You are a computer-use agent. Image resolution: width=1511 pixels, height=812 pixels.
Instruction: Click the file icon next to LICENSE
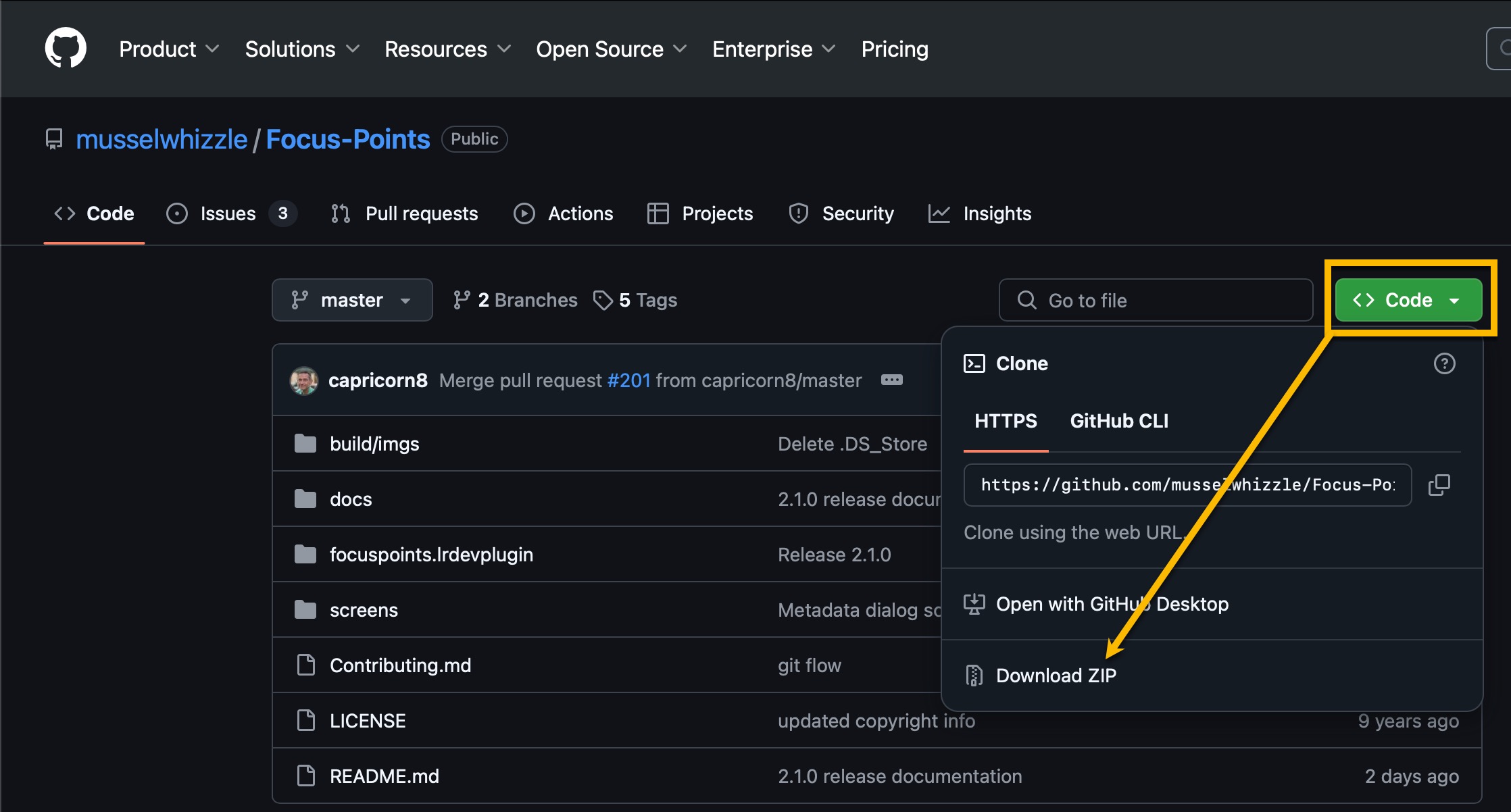[306, 721]
